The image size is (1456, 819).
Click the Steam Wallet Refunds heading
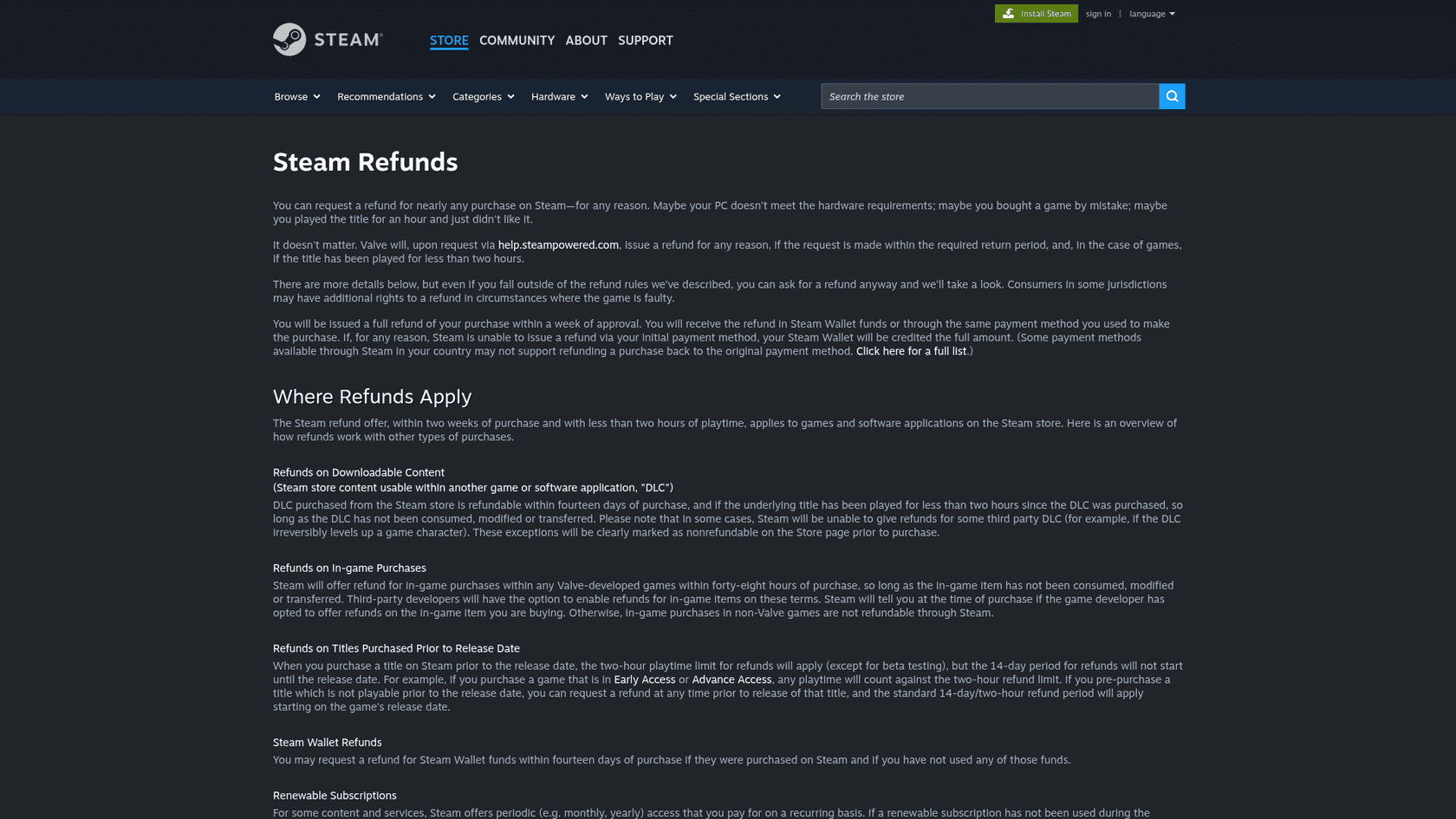pos(328,743)
